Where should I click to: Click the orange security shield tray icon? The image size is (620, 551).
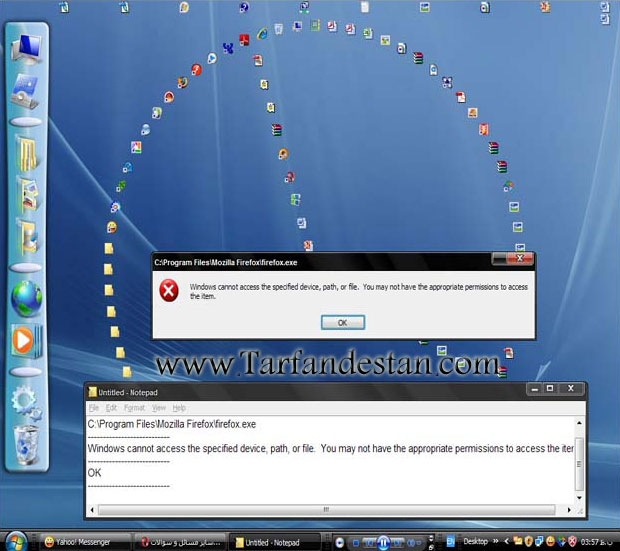point(529,541)
